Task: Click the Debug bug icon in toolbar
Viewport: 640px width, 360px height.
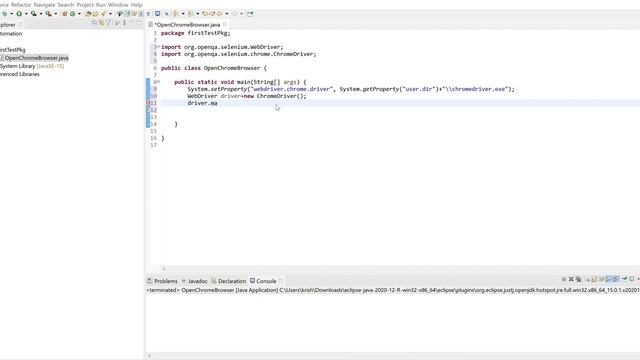Action: pyautogui.click(x=4, y=14)
